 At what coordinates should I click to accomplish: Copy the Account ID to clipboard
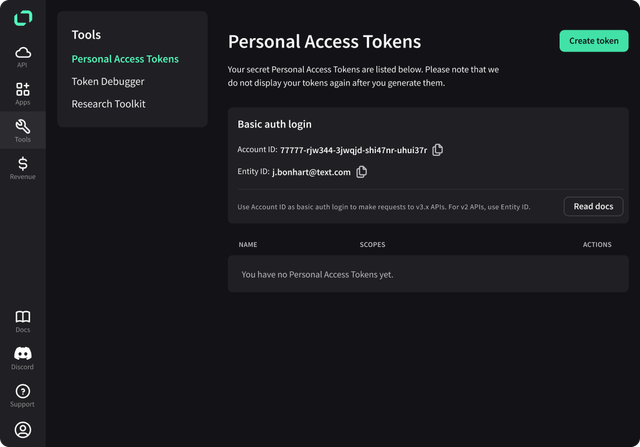coord(438,150)
